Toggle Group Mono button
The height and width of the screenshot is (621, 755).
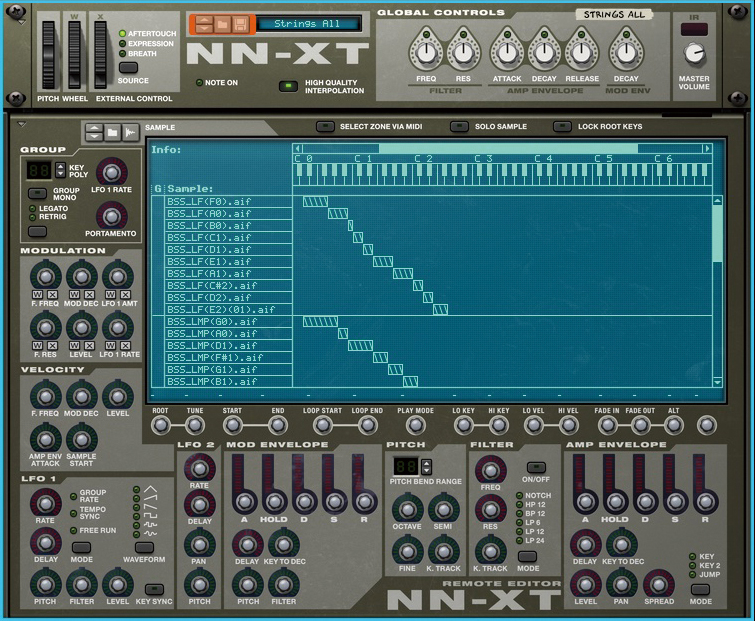click(37, 194)
